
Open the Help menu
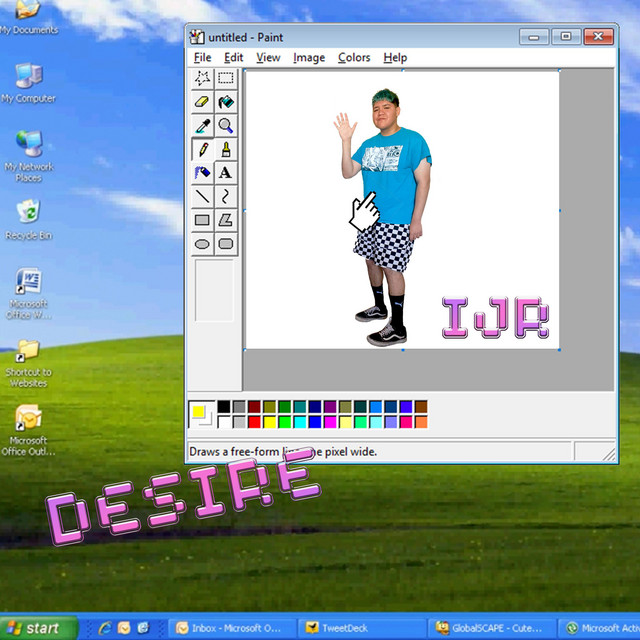[395, 58]
